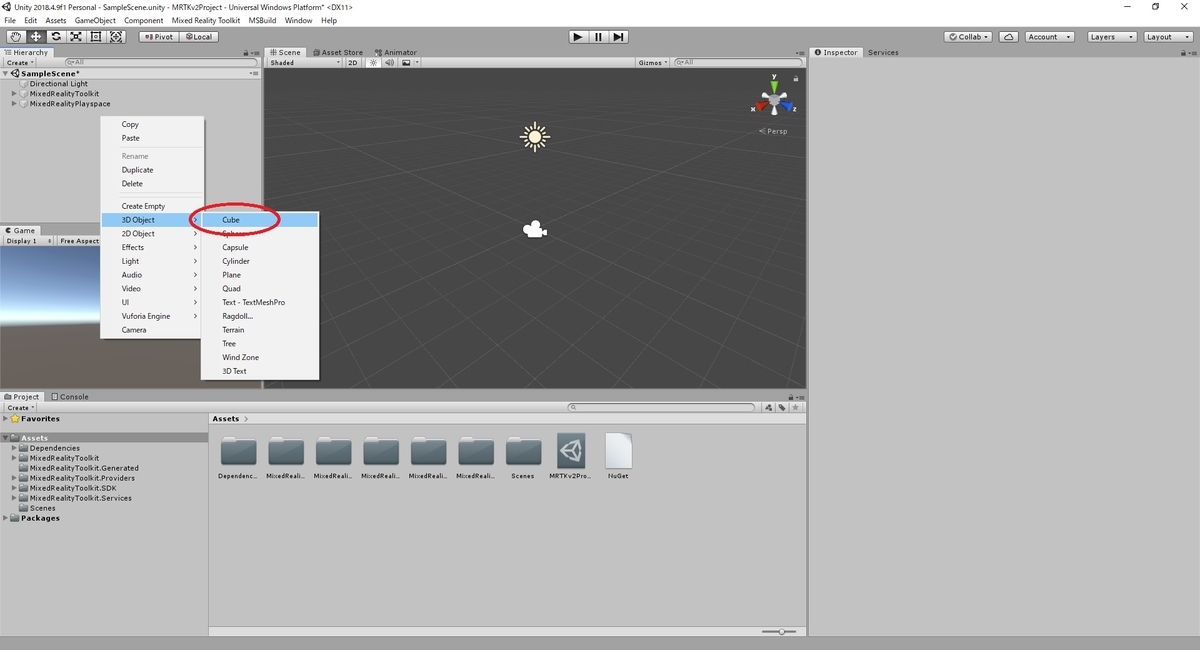Viewport: 1200px width, 650px height.
Task: Choose Cylinder from the submenu
Action: pyautogui.click(x=260, y=261)
